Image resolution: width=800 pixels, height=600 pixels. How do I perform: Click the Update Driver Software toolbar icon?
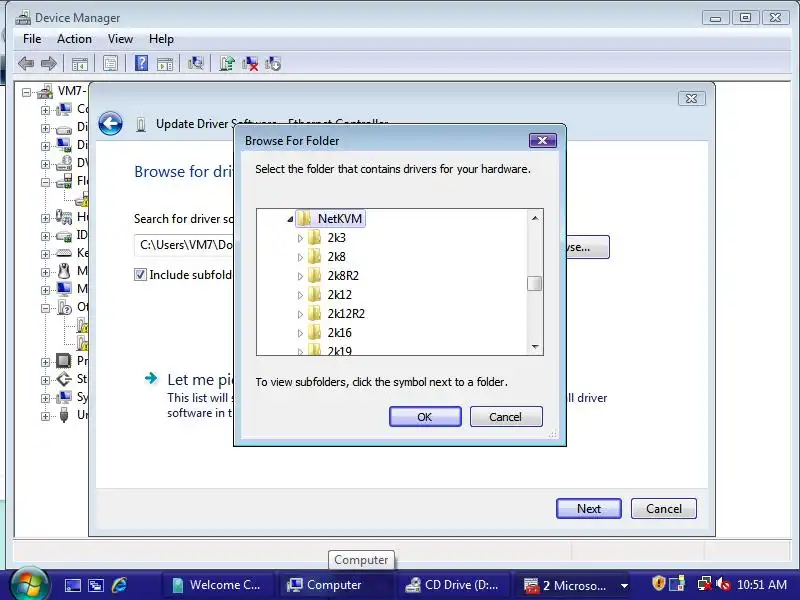point(227,64)
